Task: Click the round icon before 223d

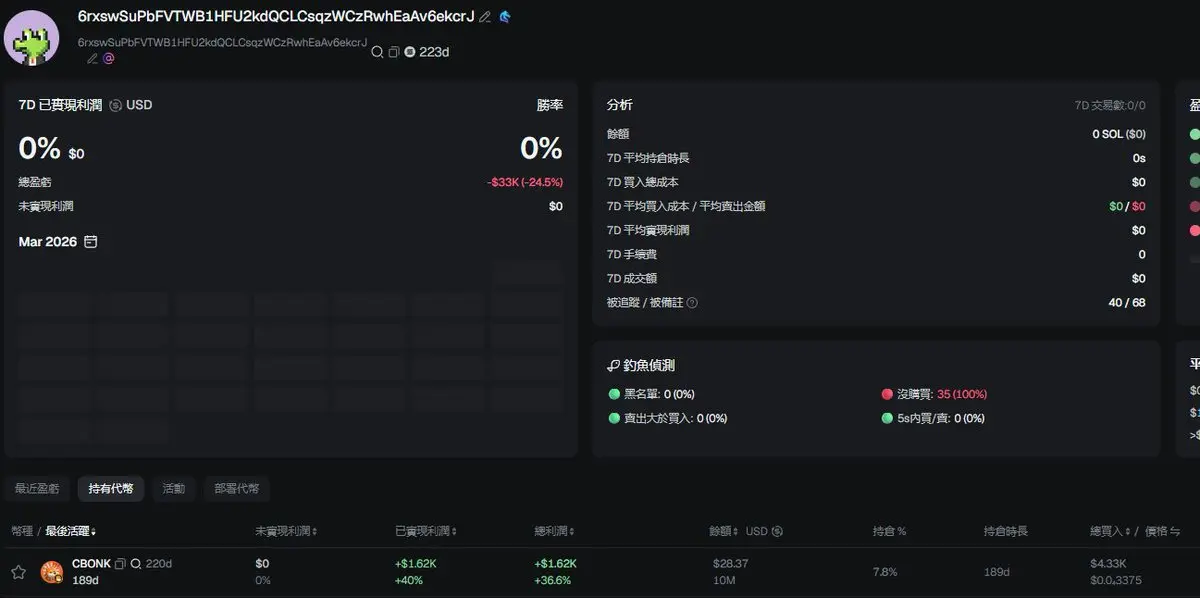Action: coord(409,52)
